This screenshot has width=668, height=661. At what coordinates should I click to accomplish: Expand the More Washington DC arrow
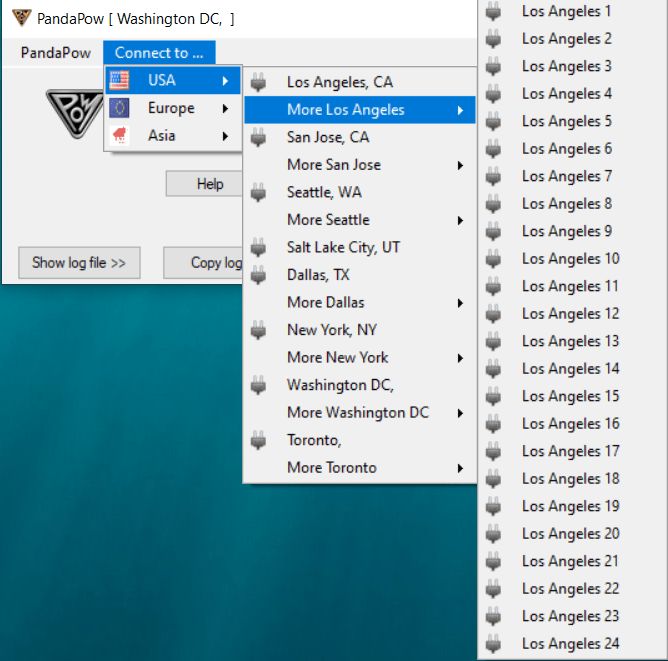coord(460,412)
